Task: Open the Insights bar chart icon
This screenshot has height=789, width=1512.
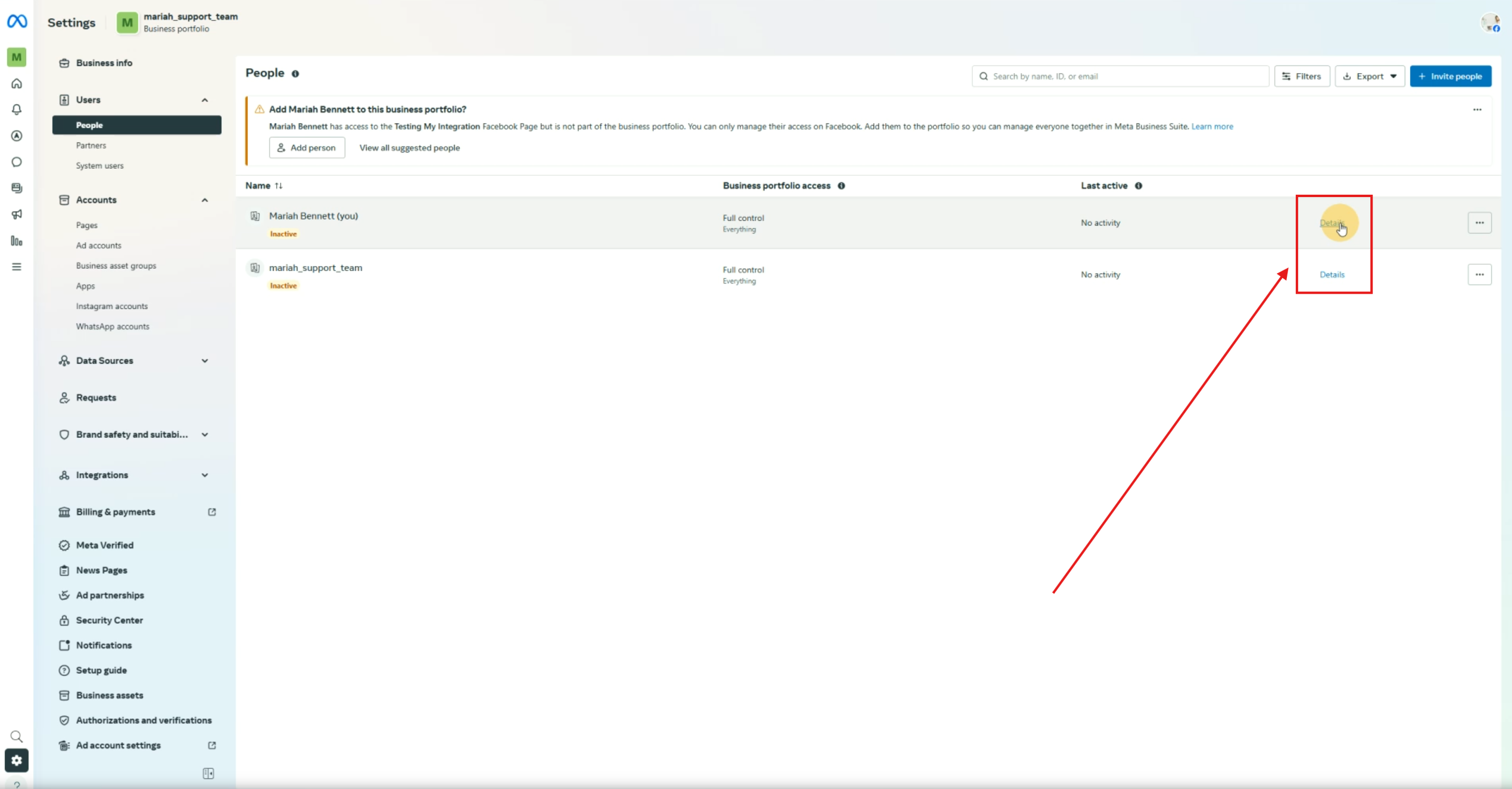Action: pos(17,241)
